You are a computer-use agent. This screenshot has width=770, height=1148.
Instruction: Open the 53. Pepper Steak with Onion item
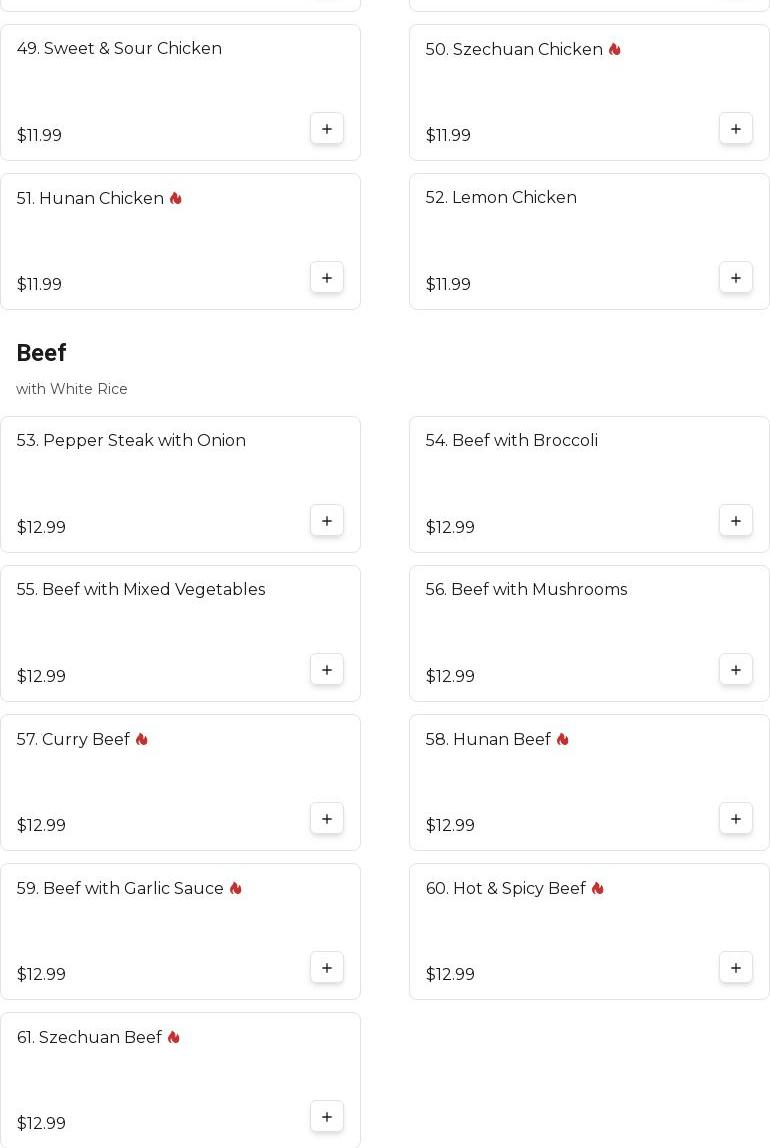180,485
